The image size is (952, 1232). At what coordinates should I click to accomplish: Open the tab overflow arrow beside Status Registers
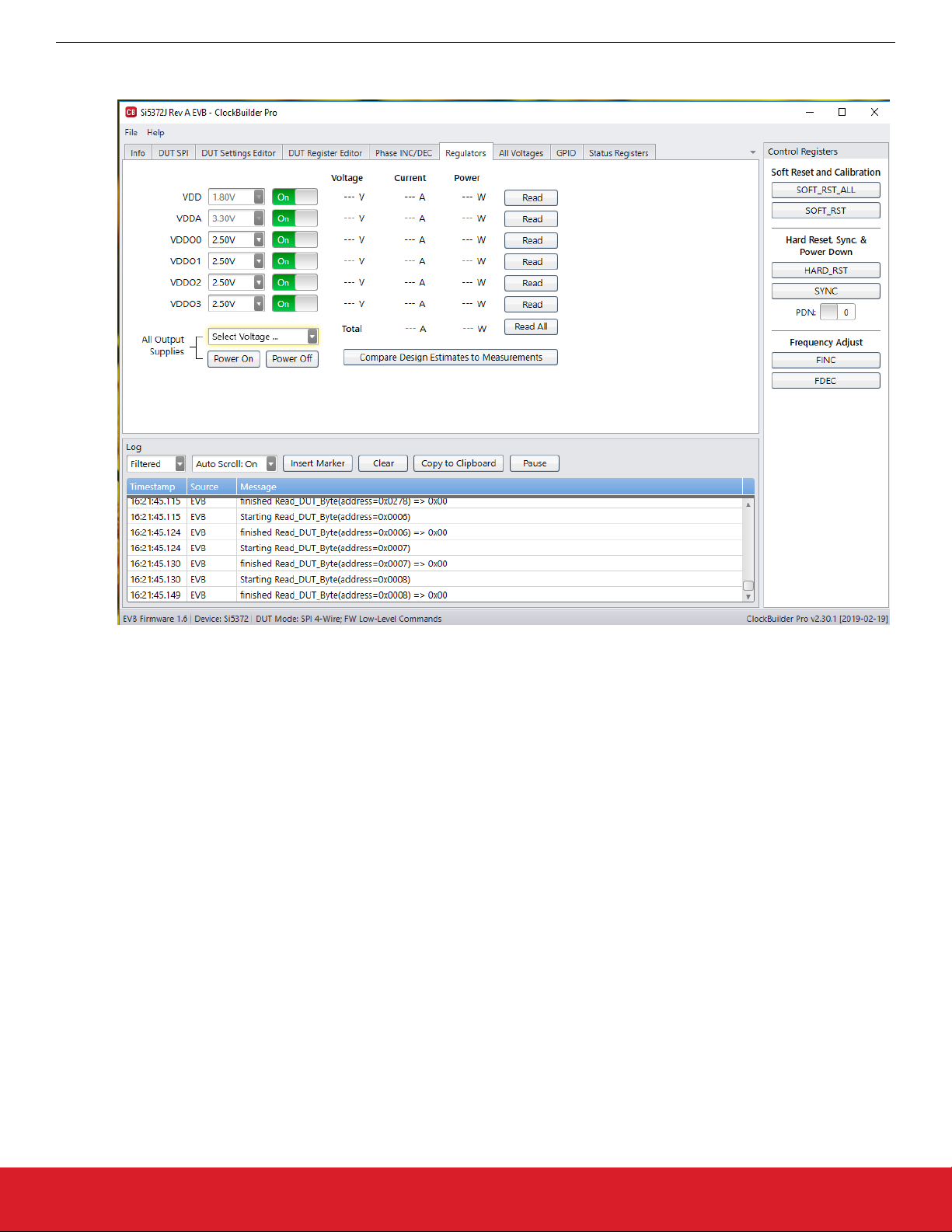pyautogui.click(x=752, y=152)
